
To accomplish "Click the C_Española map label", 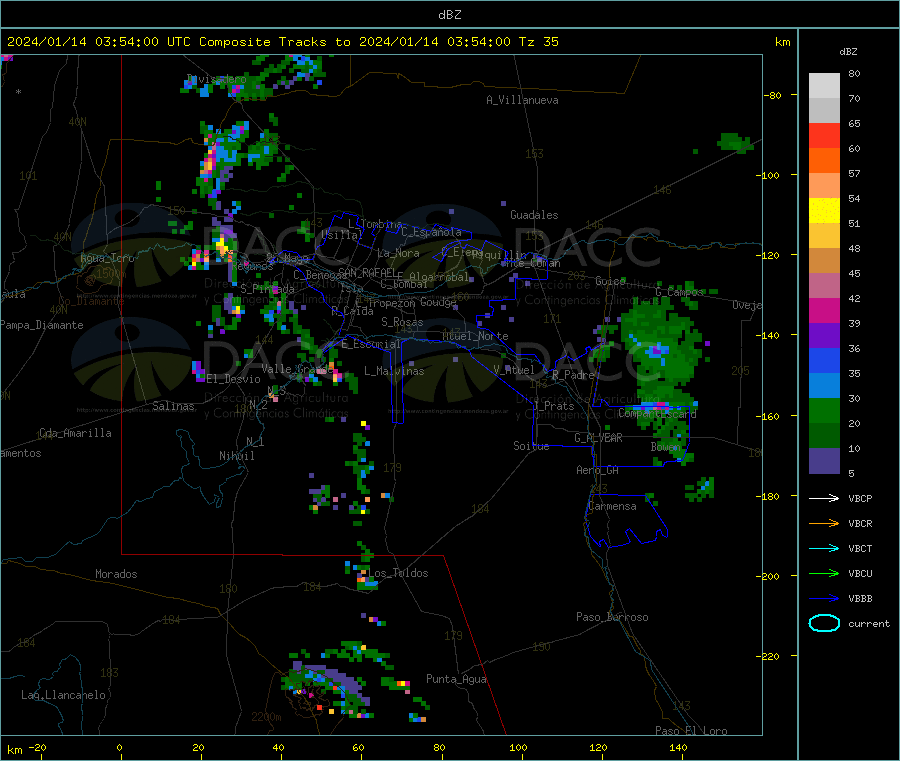I will pyautogui.click(x=431, y=232).
